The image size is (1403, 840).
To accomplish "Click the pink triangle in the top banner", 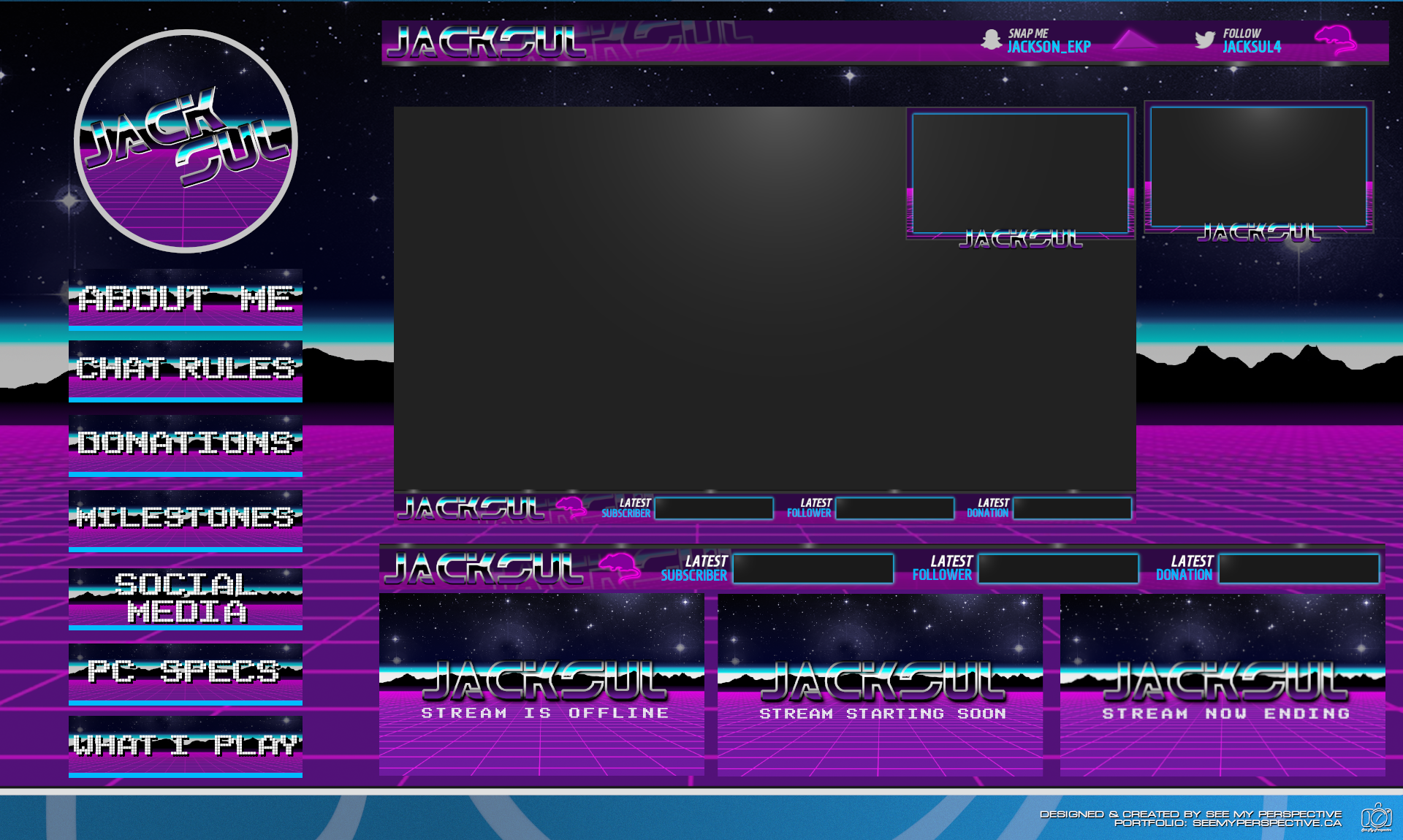I will click(x=1133, y=39).
